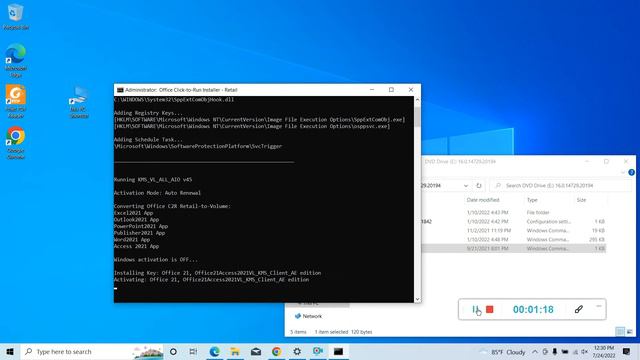
Task: Stop the screen recording with red square
Action: coord(490,309)
